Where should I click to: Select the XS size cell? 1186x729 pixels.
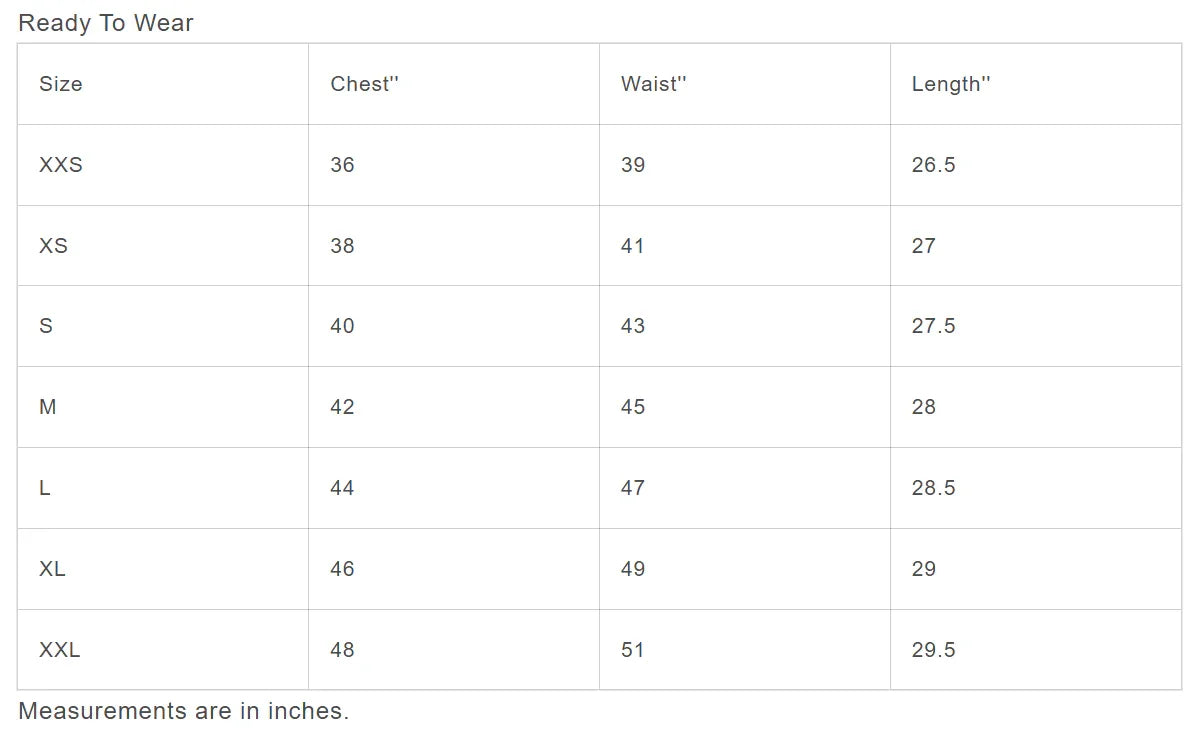pos(54,246)
